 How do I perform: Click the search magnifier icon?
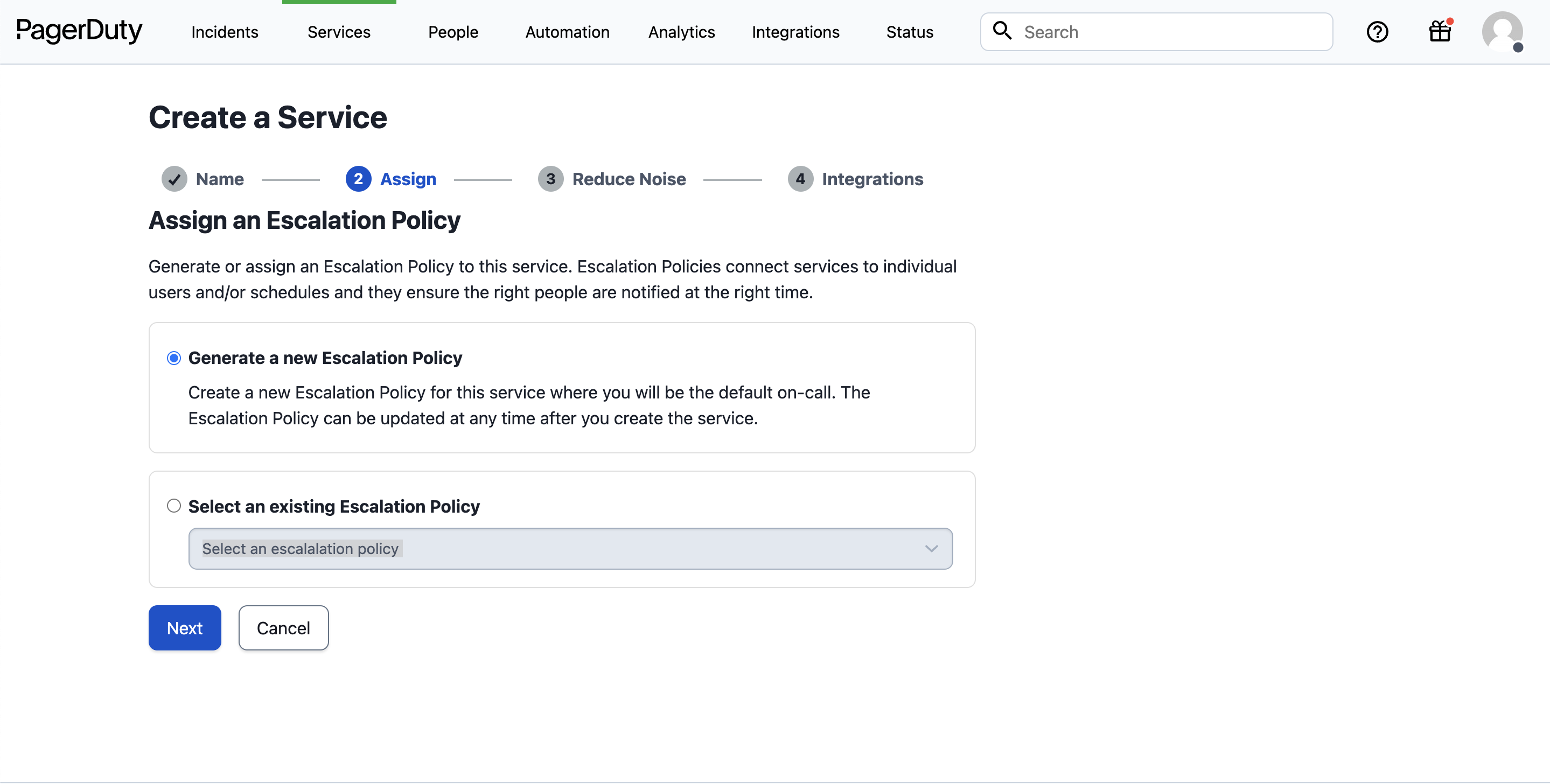click(1002, 31)
